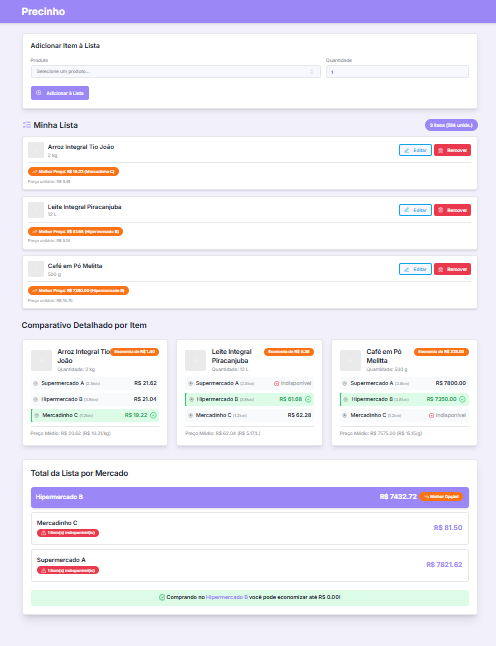Click unavailable icon on Supermercado A milk row
496x646 pixels.
(276, 384)
